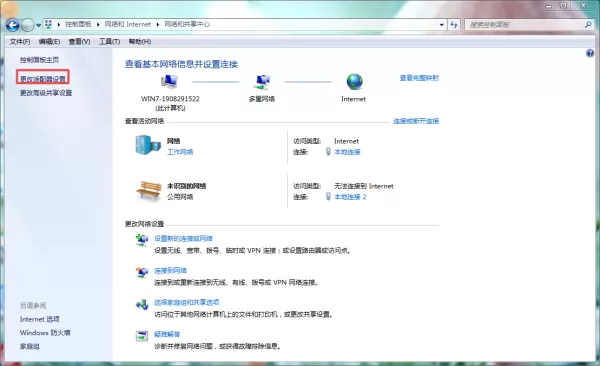600x366 pixels.
Task: Maximize the Network and Sharing Center window
Action: (x=564, y=6)
